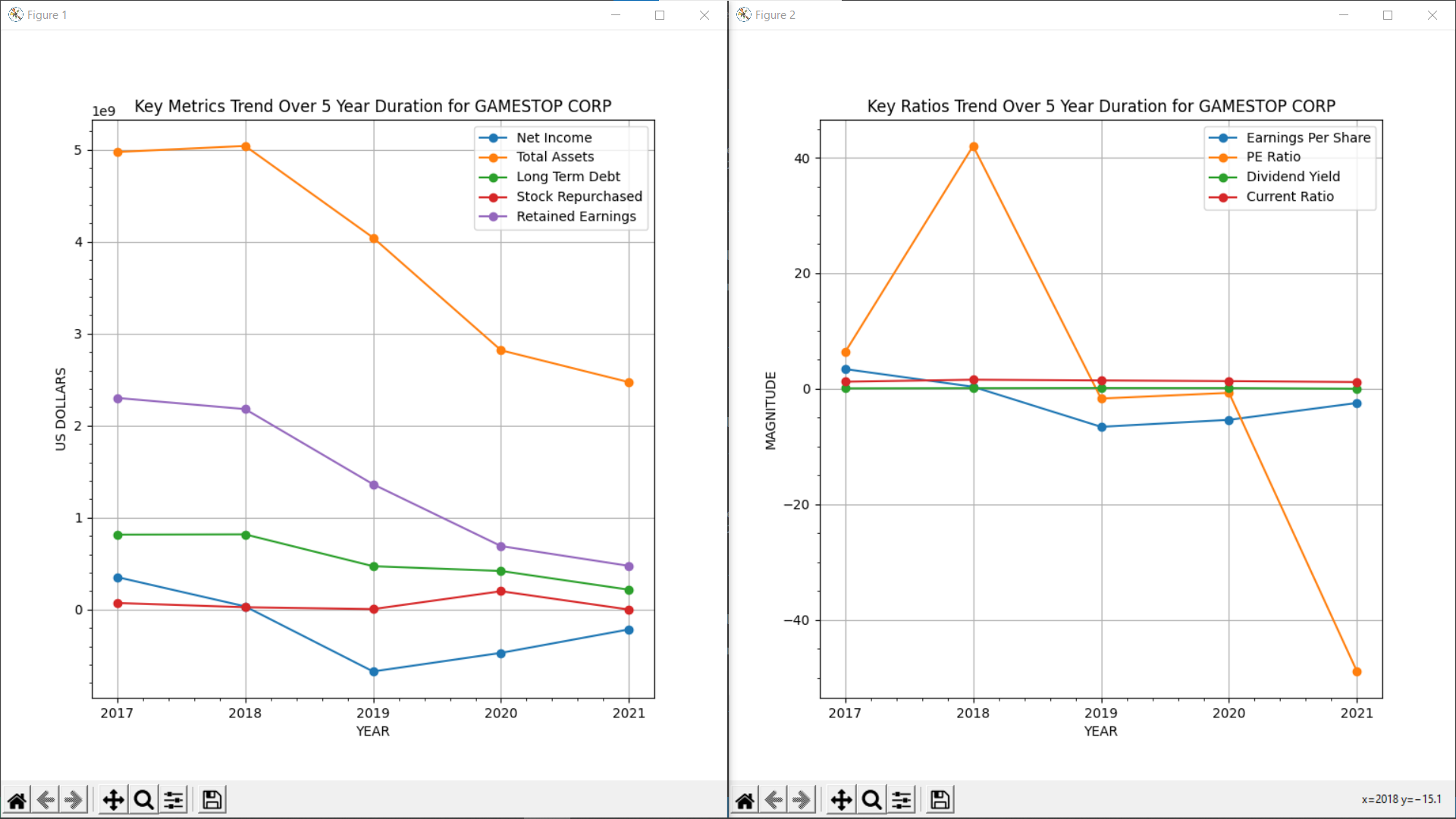The image size is (1456, 819).
Task: Toggle Pan tool in Figure 1 toolbar
Action: [113, 800]
